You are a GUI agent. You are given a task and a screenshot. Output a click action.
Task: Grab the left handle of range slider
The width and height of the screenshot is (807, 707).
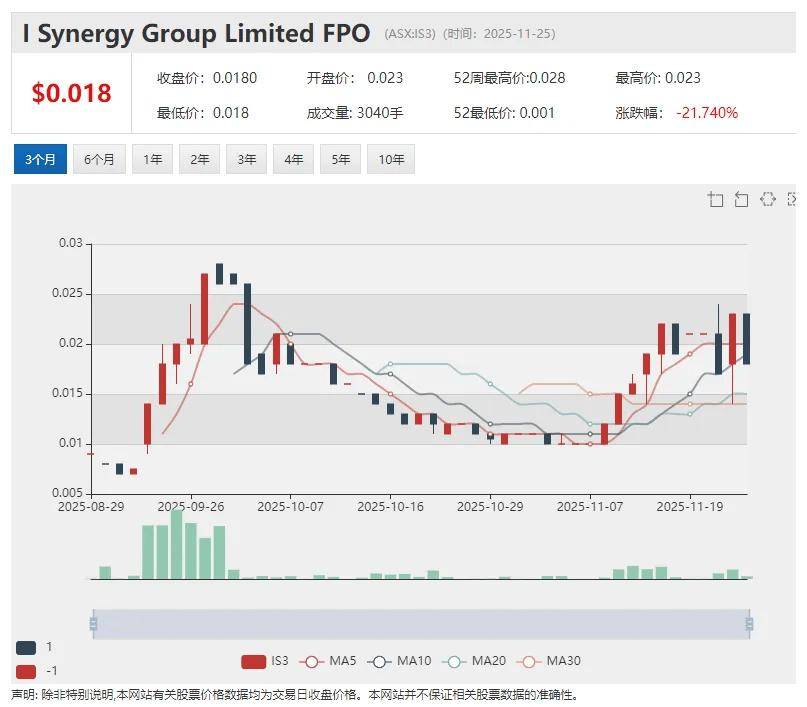pyautogui.click(x=93, y=624)
